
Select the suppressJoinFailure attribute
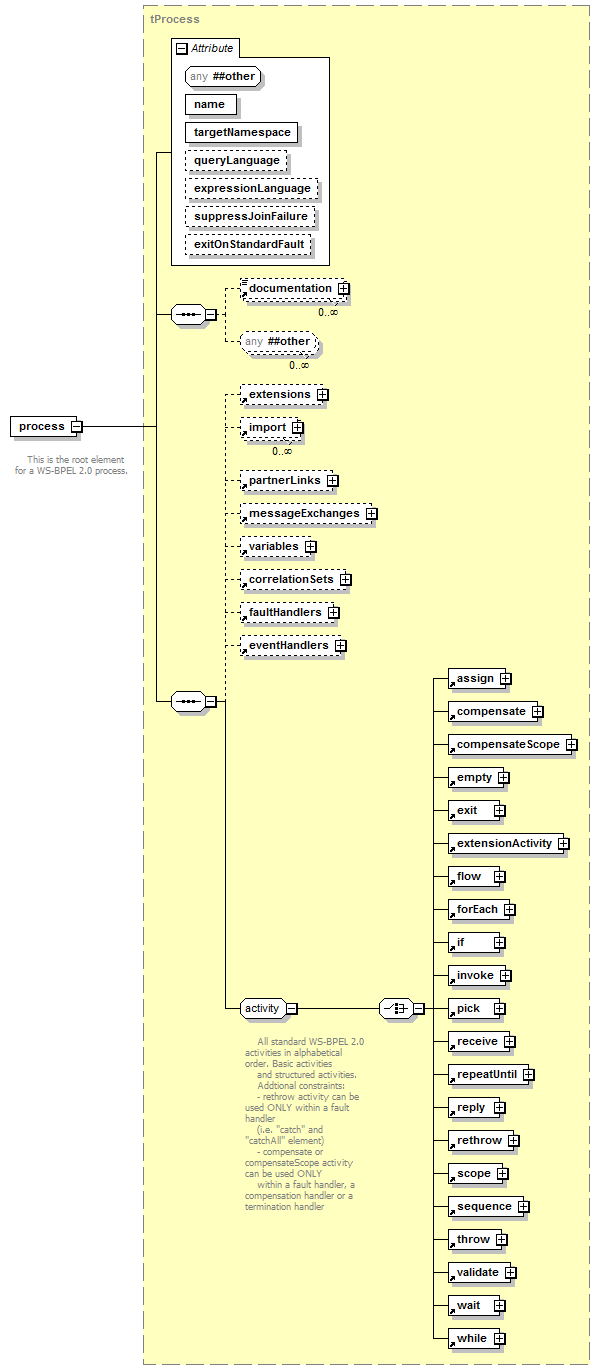[x=251, y=216]
